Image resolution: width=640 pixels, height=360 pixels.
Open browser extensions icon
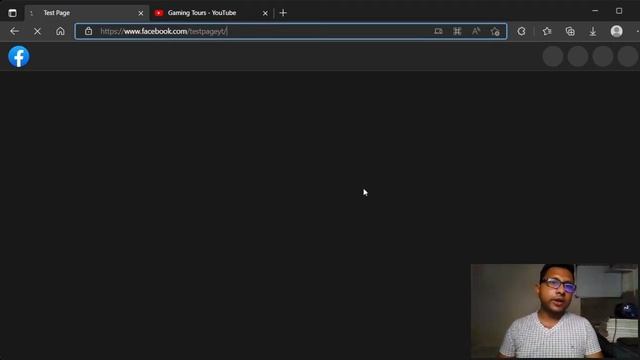[x=521, y=31]
